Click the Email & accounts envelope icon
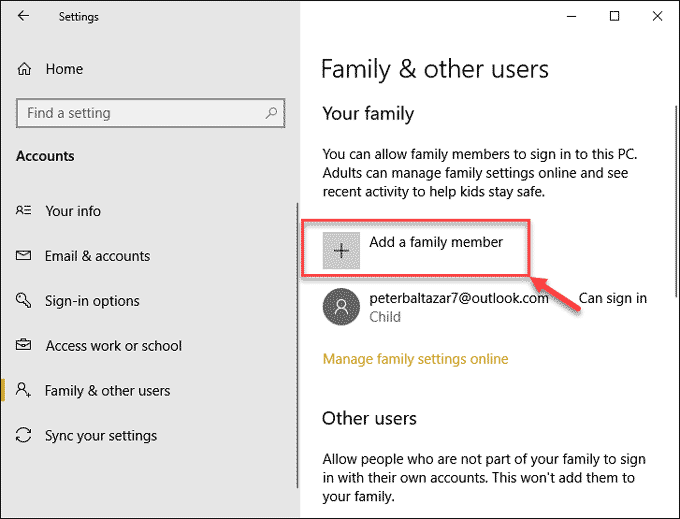Image resolution: width=680 pixels, height=519 pixels. point(23,255)
